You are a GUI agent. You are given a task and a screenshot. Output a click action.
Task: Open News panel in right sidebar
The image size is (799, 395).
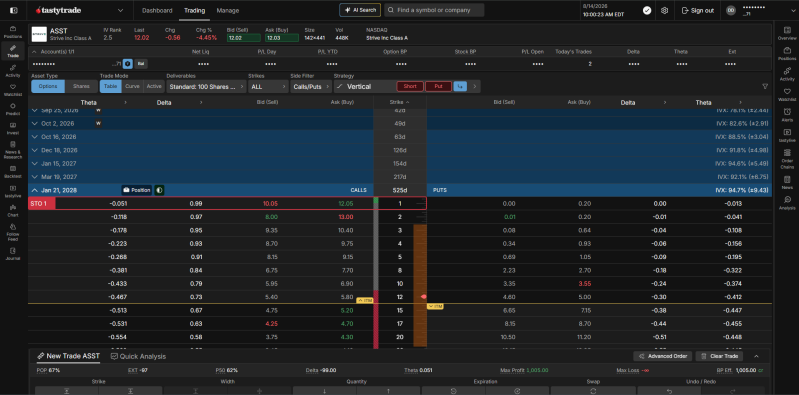click(787, 182)
